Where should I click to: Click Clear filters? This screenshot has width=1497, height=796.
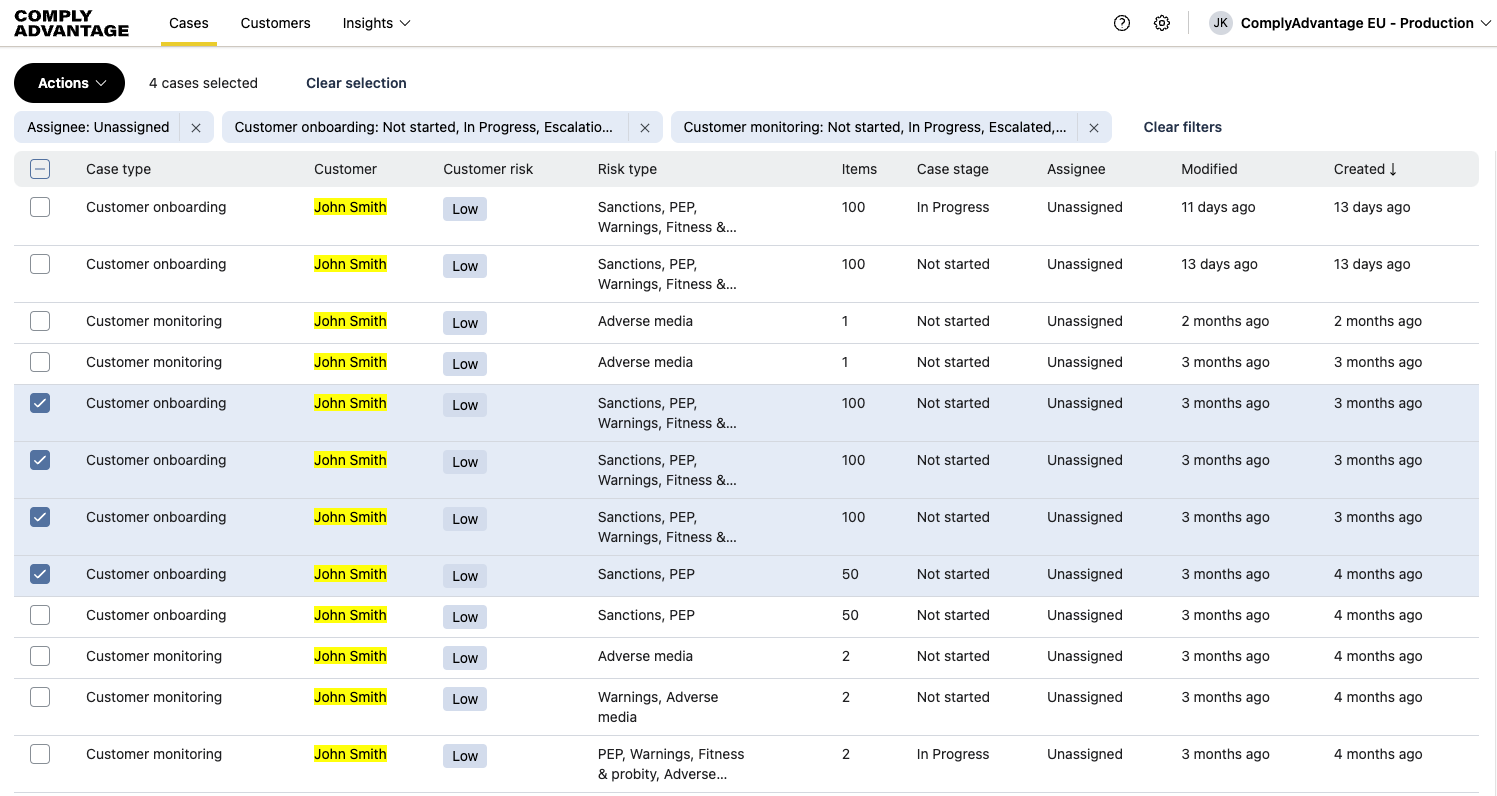1182,127
